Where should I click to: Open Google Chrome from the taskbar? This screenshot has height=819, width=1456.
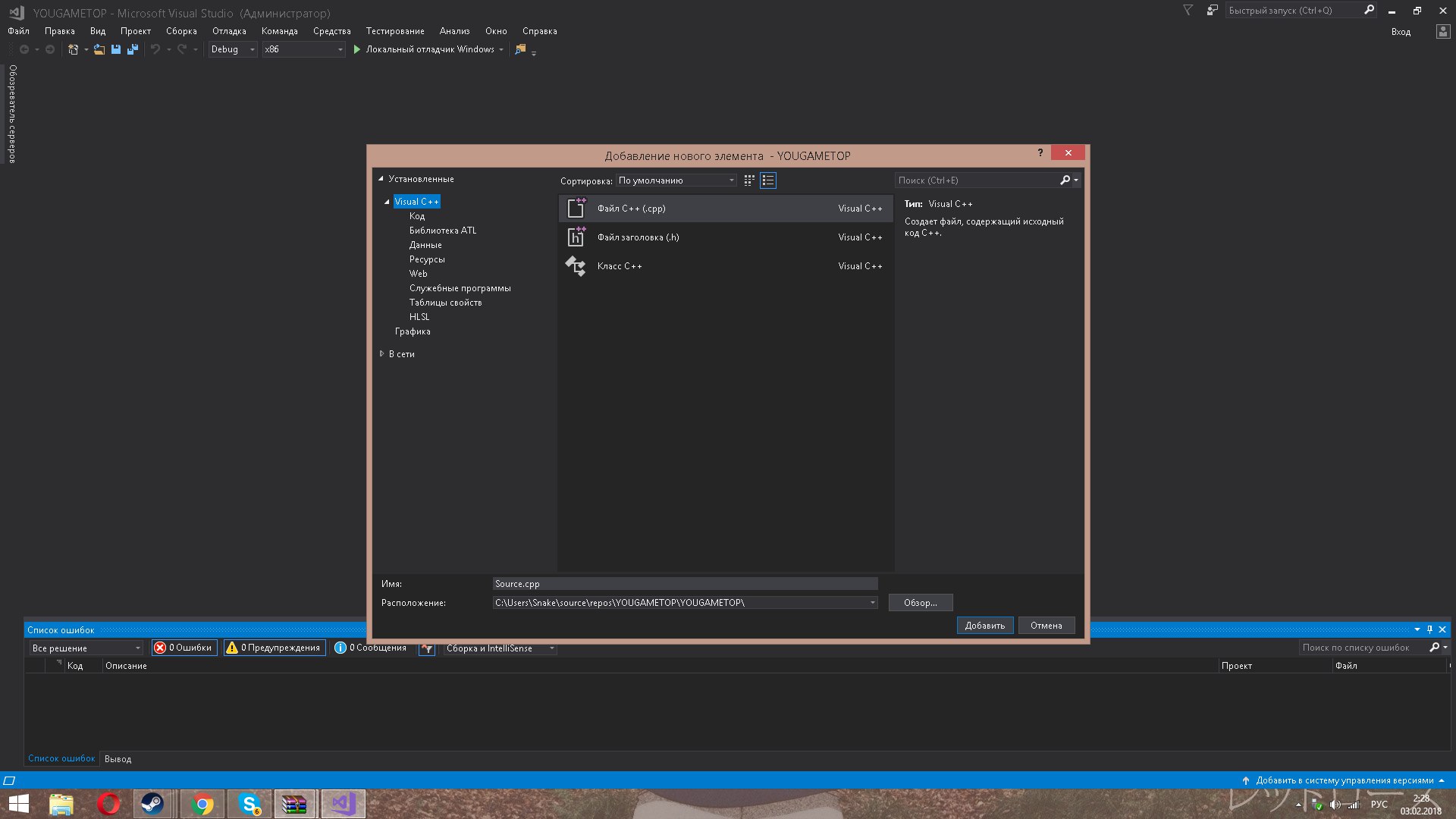click(x=202, y=804)
